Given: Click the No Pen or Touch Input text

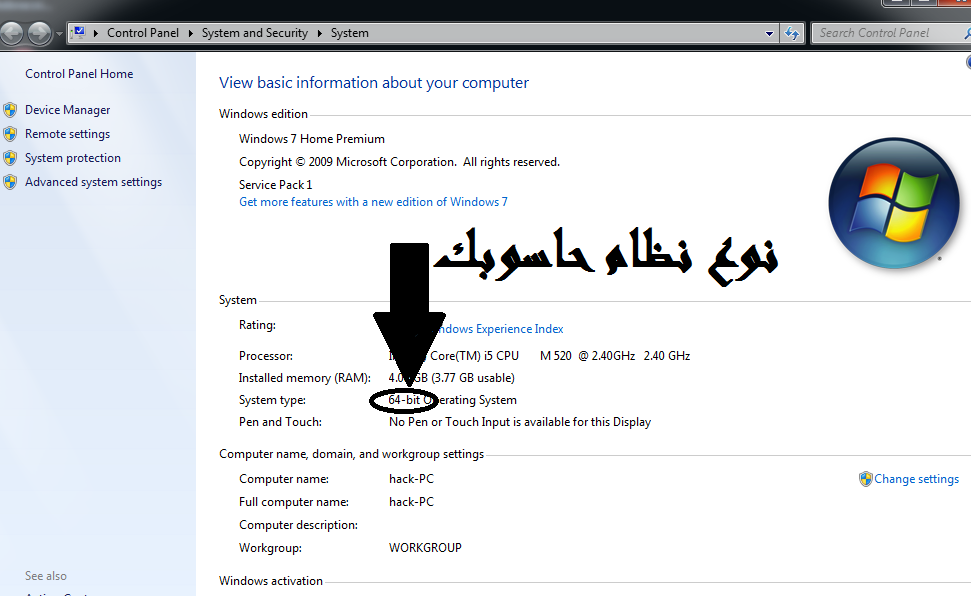Looking at the screenshot, I should point(520,422).
